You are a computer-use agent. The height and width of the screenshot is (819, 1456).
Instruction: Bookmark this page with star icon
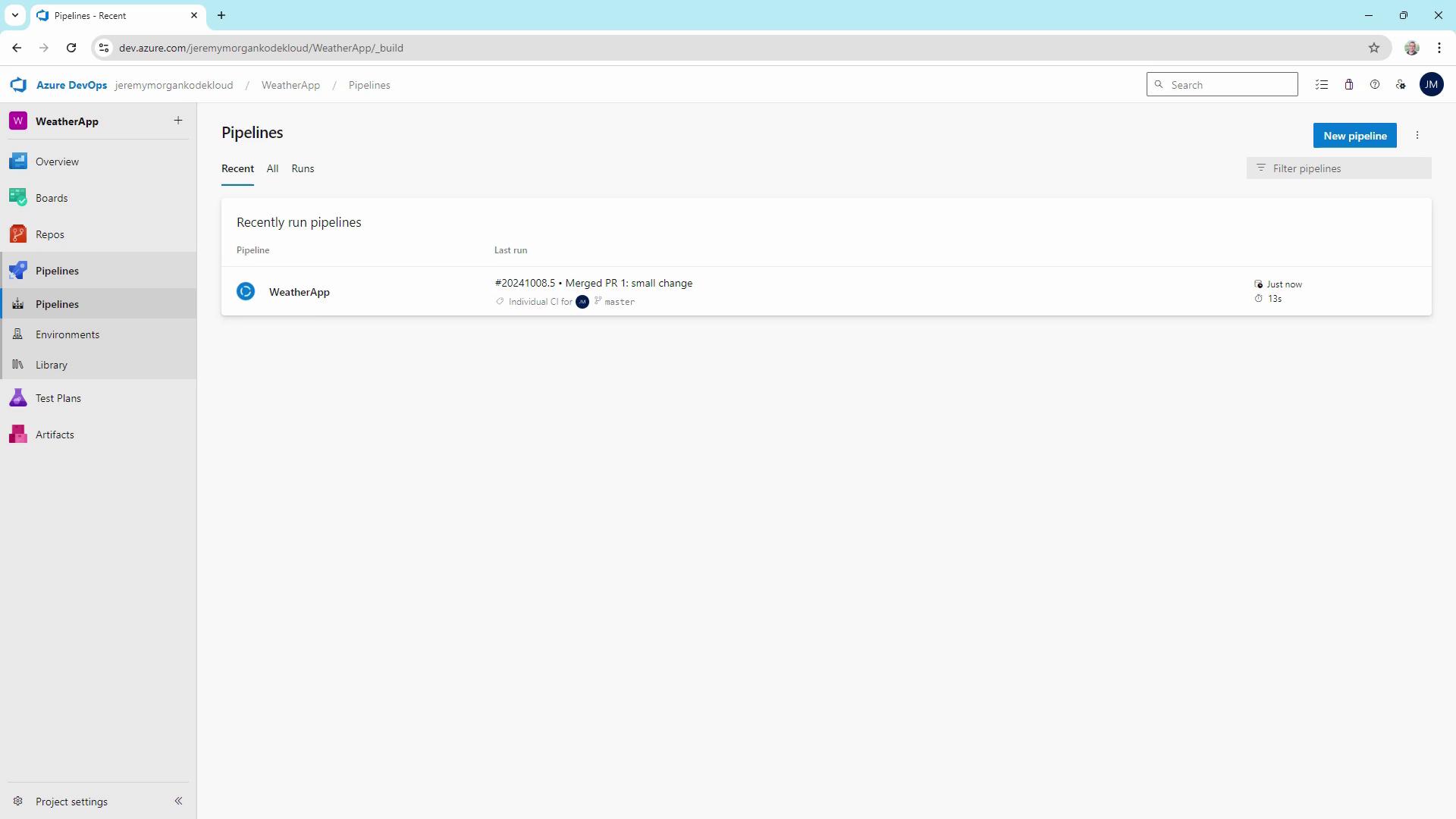[1374, 48]
